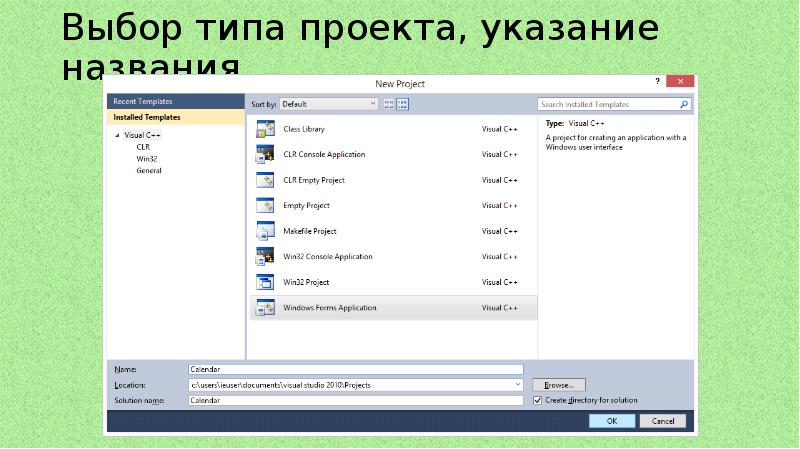The height and width of the screenshot is (449, 800).
Task: Open the Installed Templates section
Action: point(145,117)
